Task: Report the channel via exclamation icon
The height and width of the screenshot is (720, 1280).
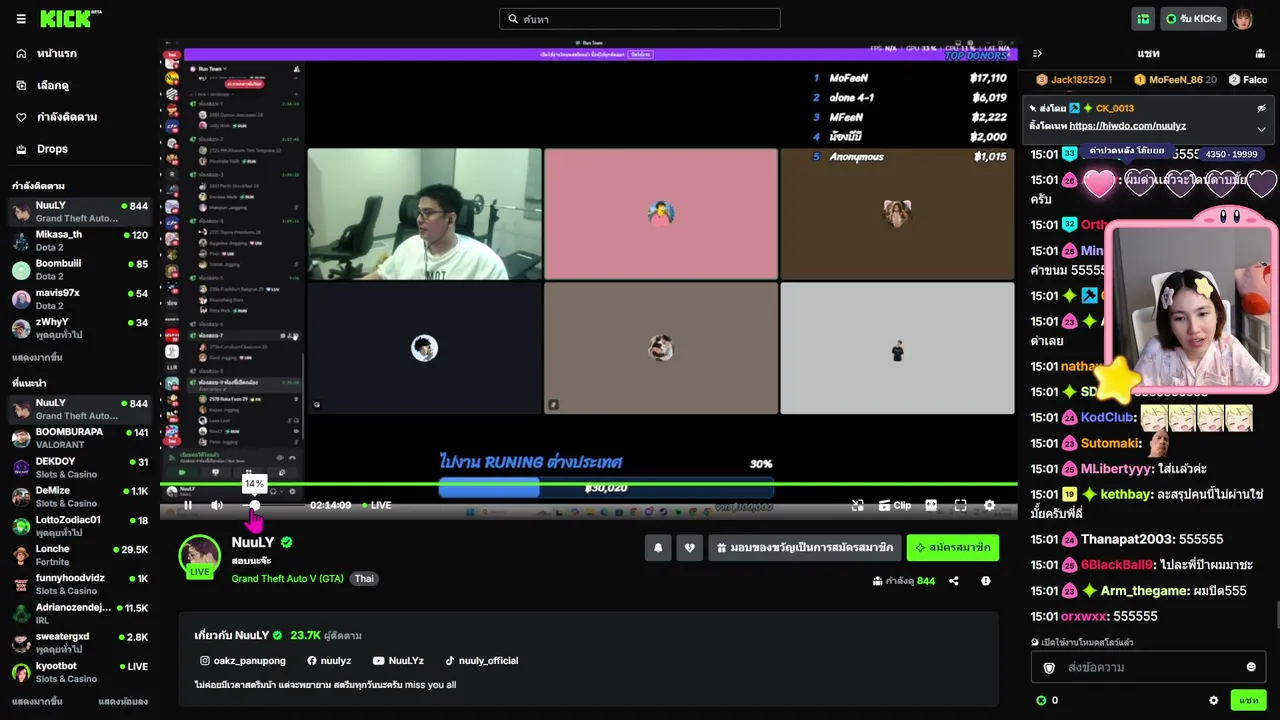Action: click(x=986, y=581)
